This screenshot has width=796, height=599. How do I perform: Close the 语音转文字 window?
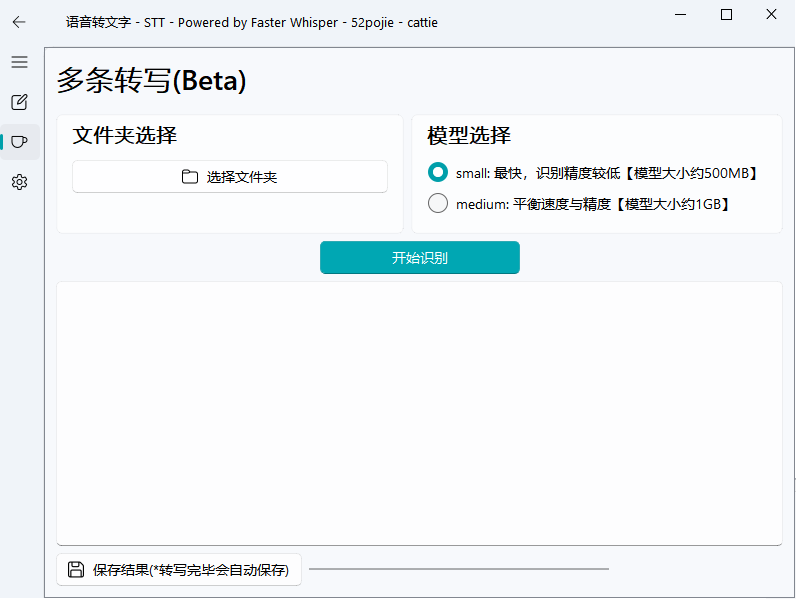click(771, 15)
